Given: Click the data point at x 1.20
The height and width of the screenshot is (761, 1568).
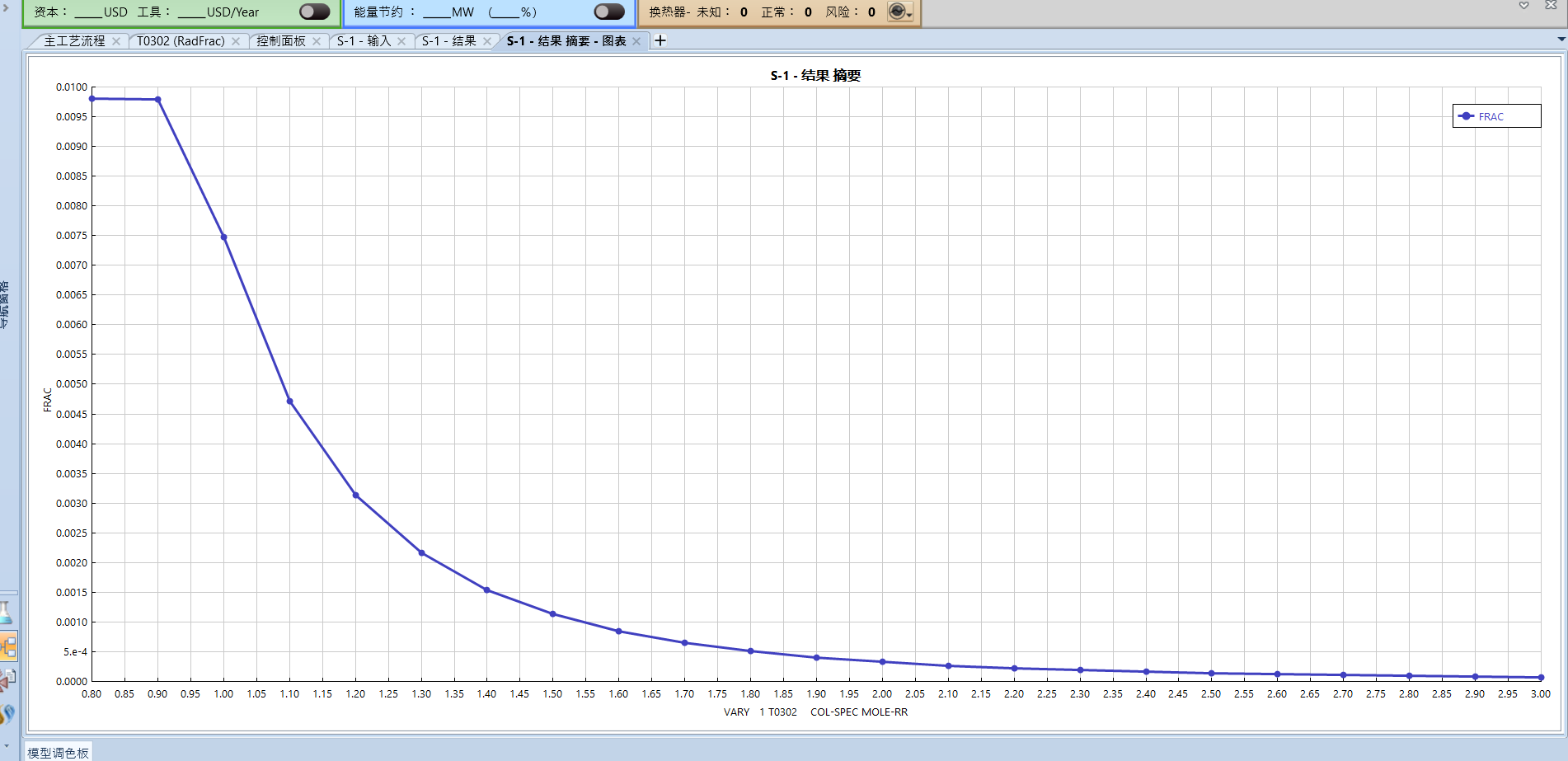Looking at the screenshot, I should click(356, 496).
